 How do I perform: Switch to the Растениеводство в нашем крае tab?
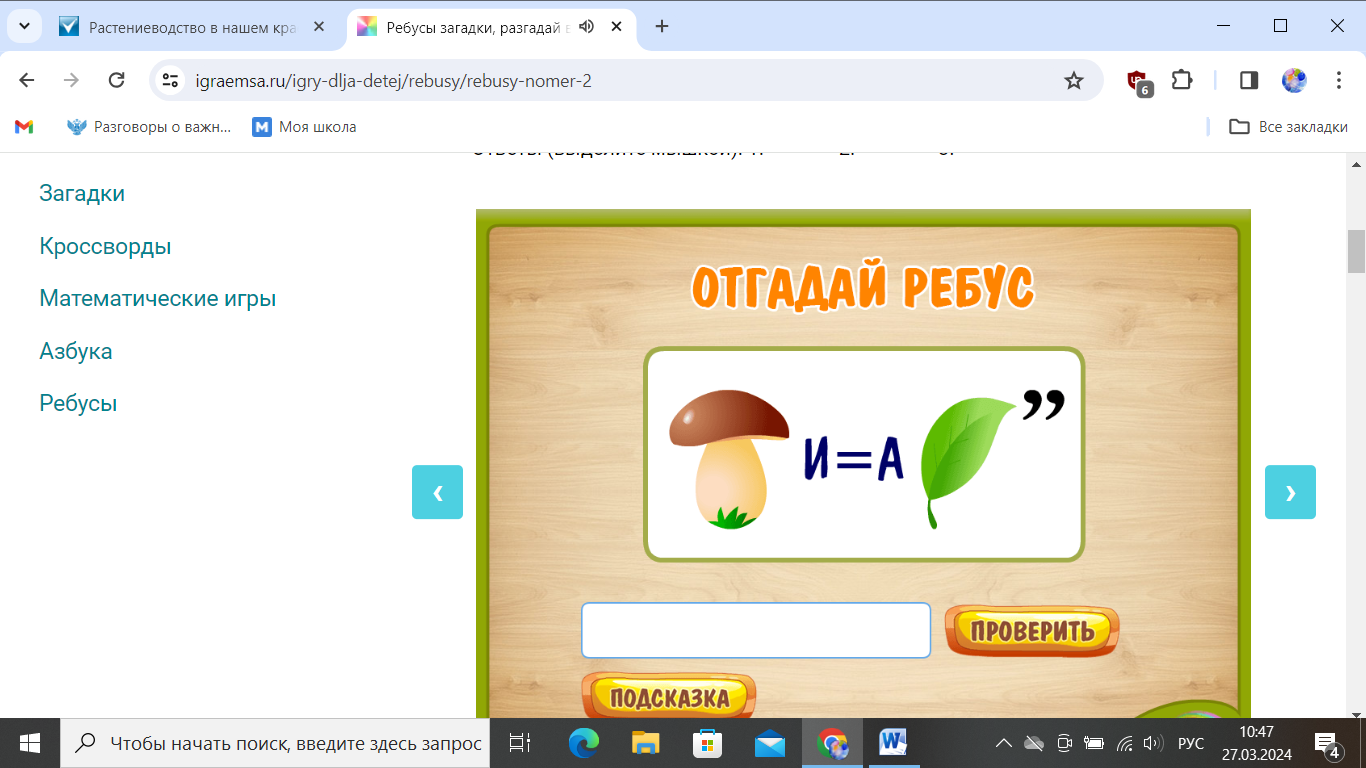193,27
